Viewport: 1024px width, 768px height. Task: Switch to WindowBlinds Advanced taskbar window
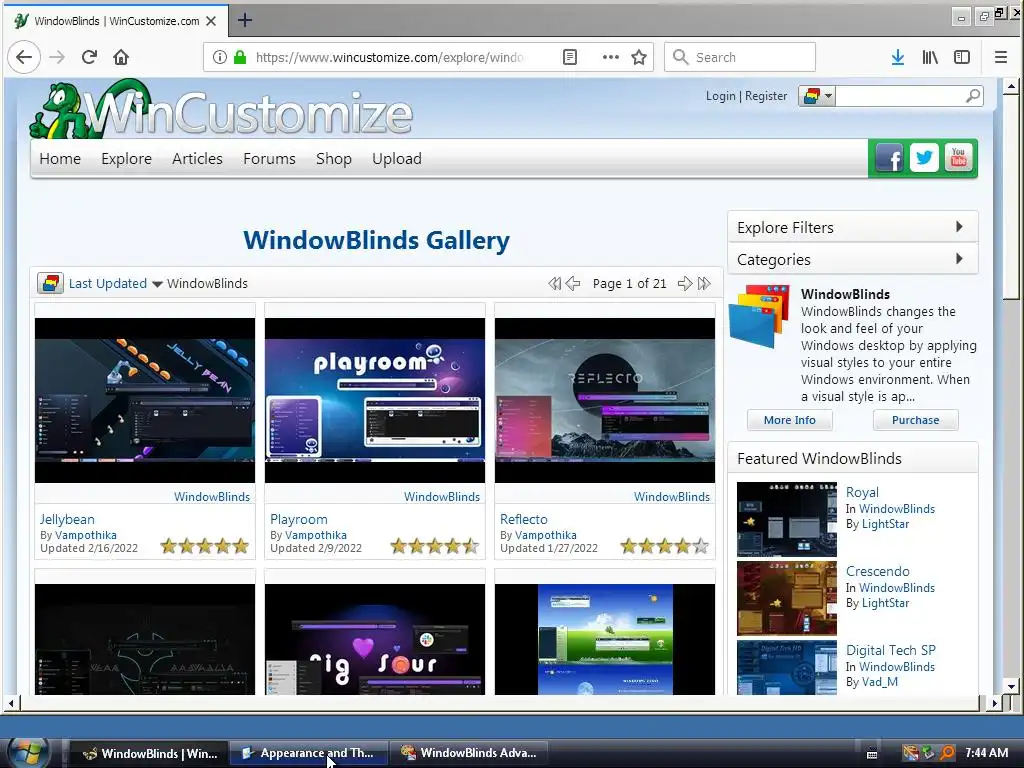pyautogui.click(x=470, y=753)
